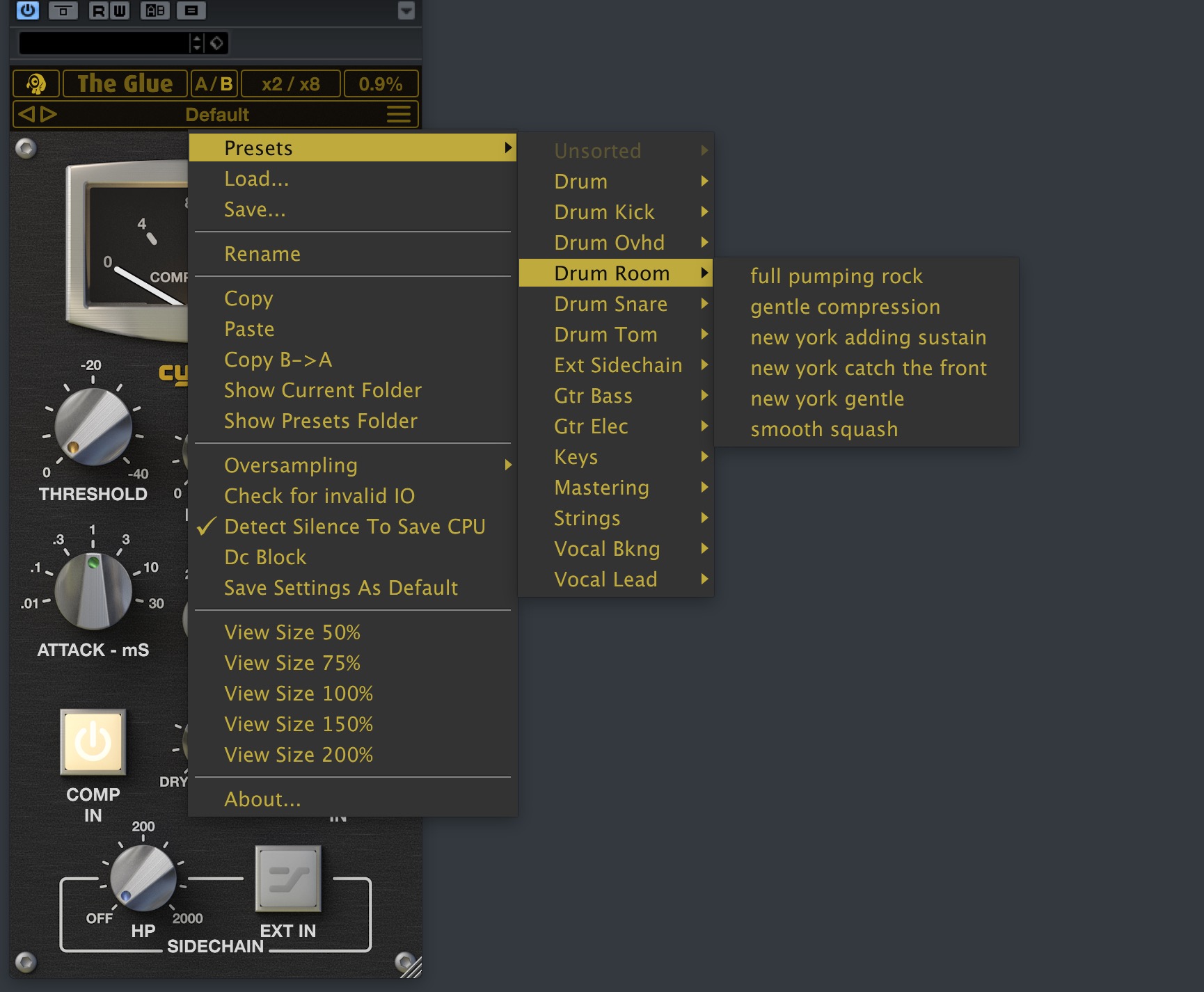Expand the Drum Tom category
Image resolution: width=1204 pixels, height=992 pixels.
click(x=616, y=335)
